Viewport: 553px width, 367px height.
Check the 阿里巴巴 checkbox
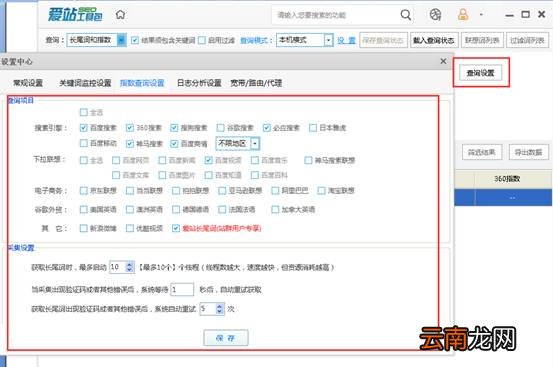[x=275, y=191]
